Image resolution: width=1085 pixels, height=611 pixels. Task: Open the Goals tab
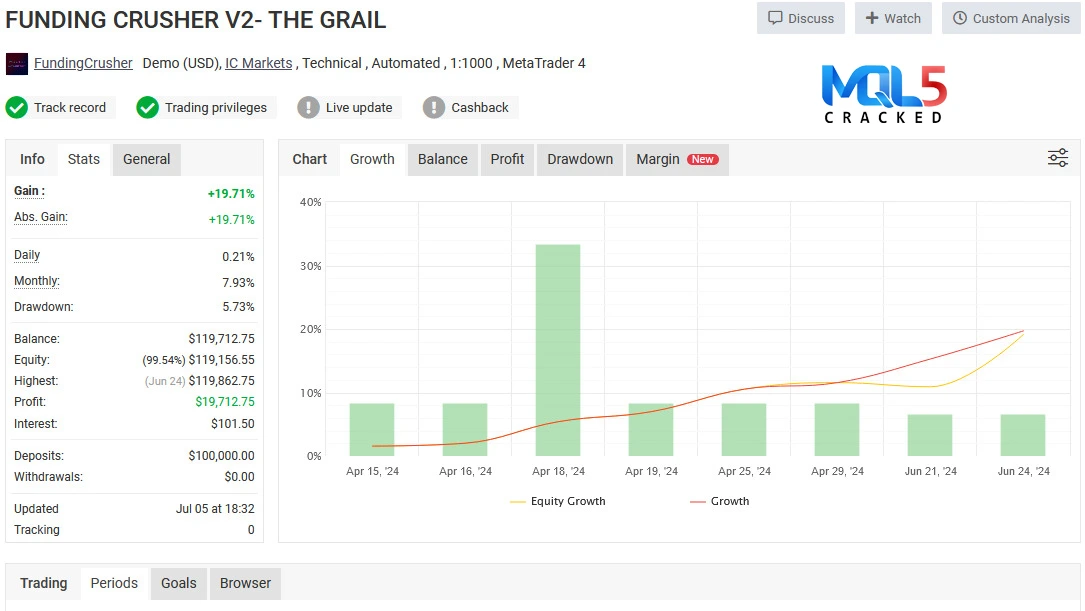tap(179, 583)
